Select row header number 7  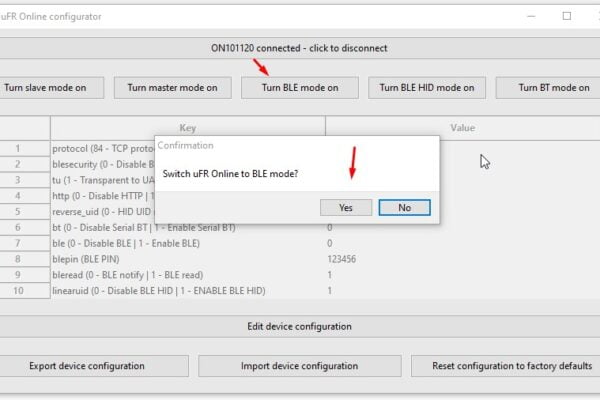25,243
